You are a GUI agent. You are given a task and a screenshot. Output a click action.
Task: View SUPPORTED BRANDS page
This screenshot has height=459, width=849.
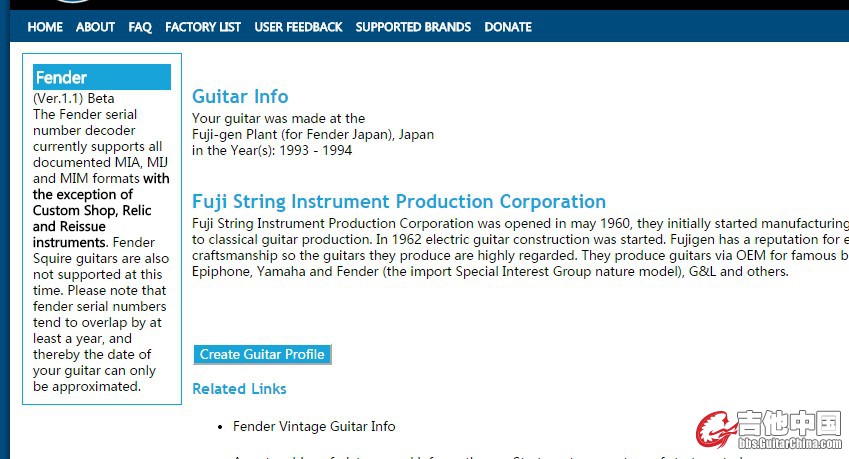point(413,27)
